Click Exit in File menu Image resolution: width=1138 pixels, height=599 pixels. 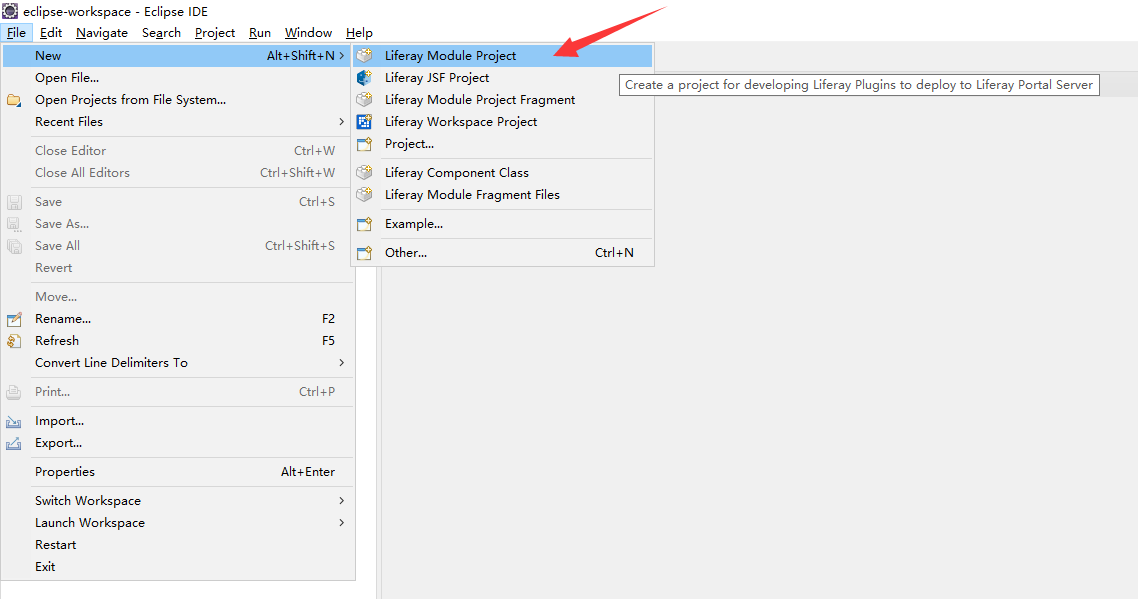point(178,566)
